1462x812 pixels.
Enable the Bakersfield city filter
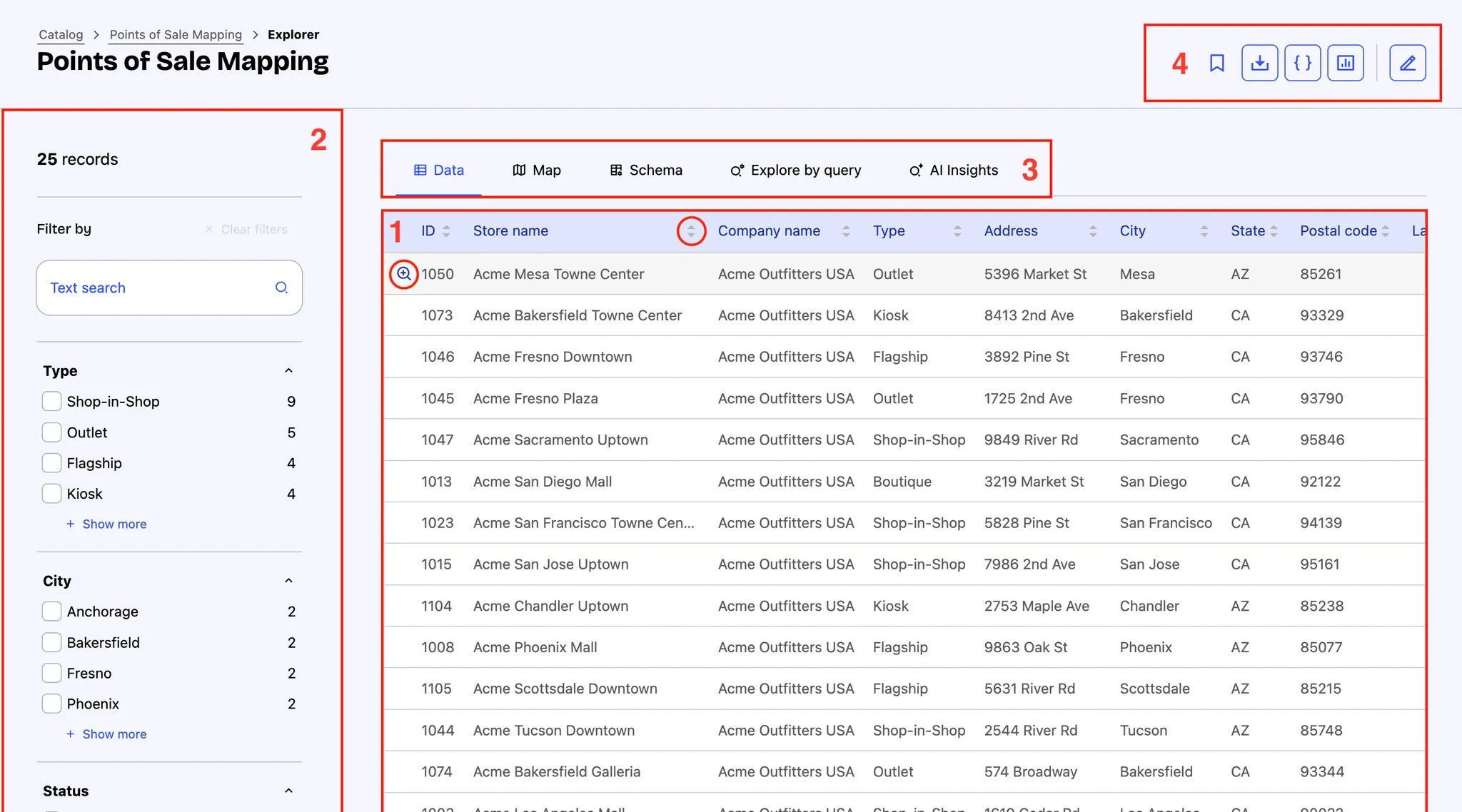point(51,642)
